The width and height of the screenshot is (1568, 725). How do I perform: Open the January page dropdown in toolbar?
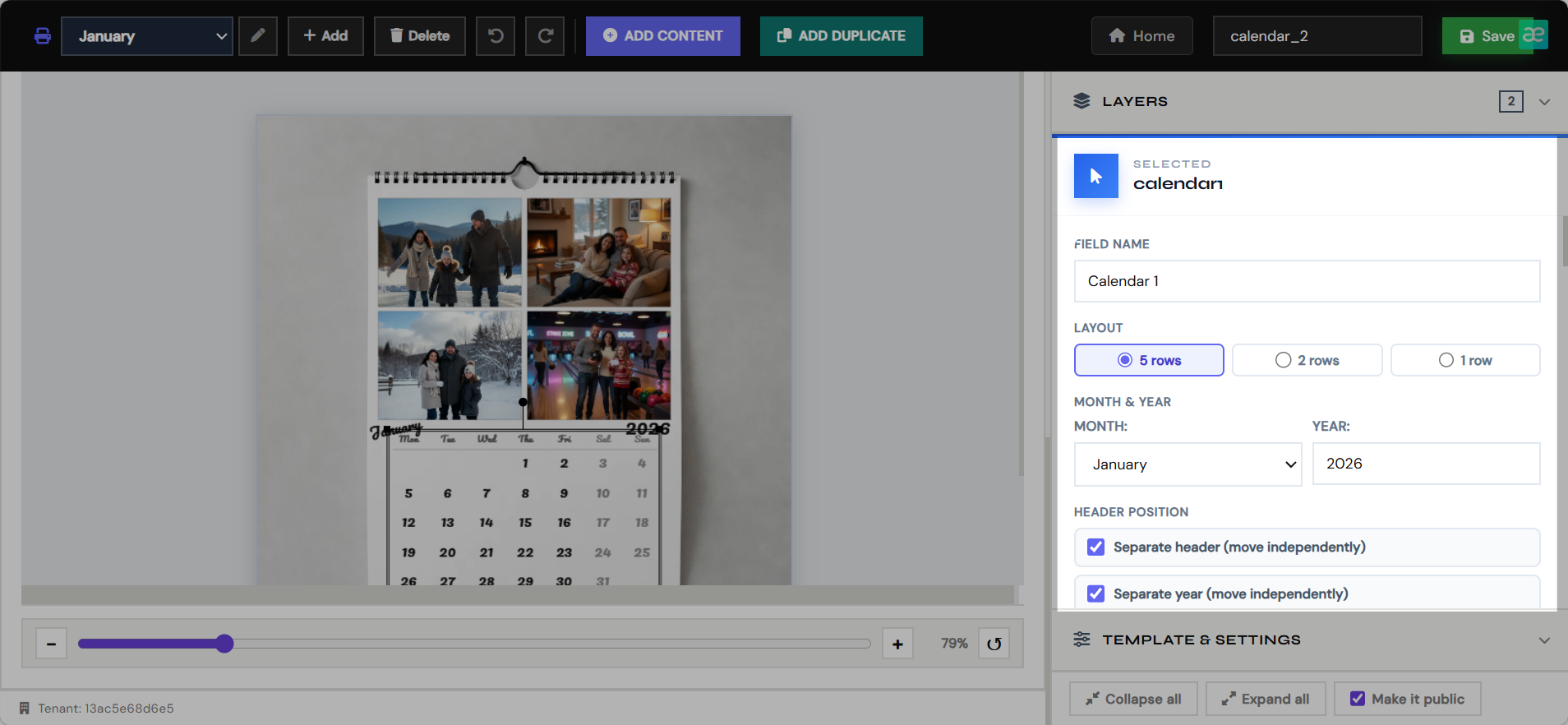coord(147,36)
